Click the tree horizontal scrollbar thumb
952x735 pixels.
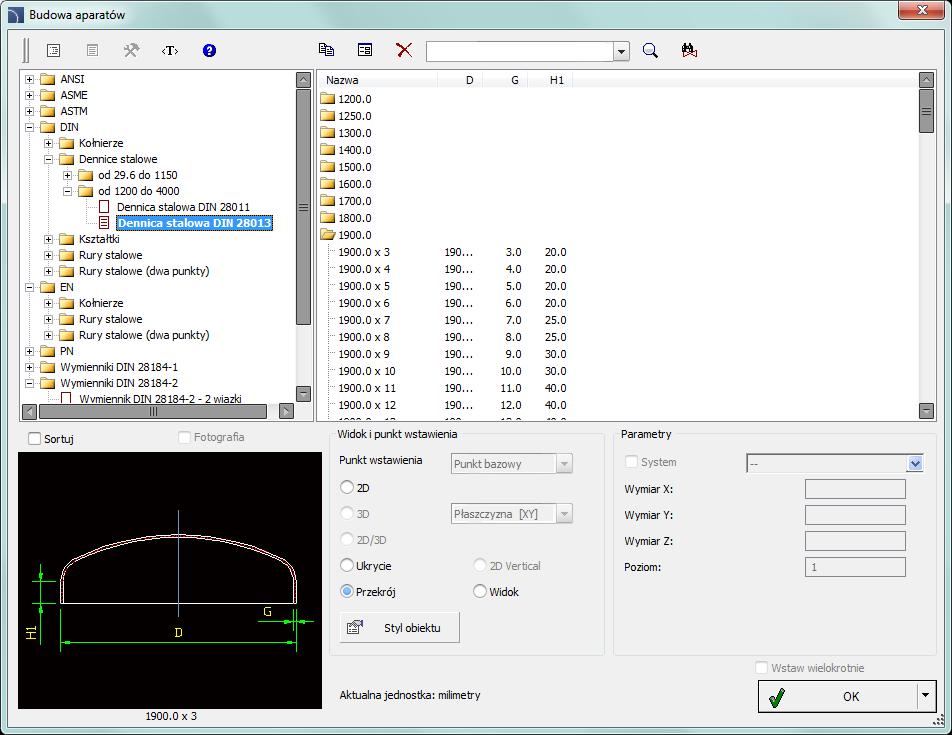tap(153, 412)
